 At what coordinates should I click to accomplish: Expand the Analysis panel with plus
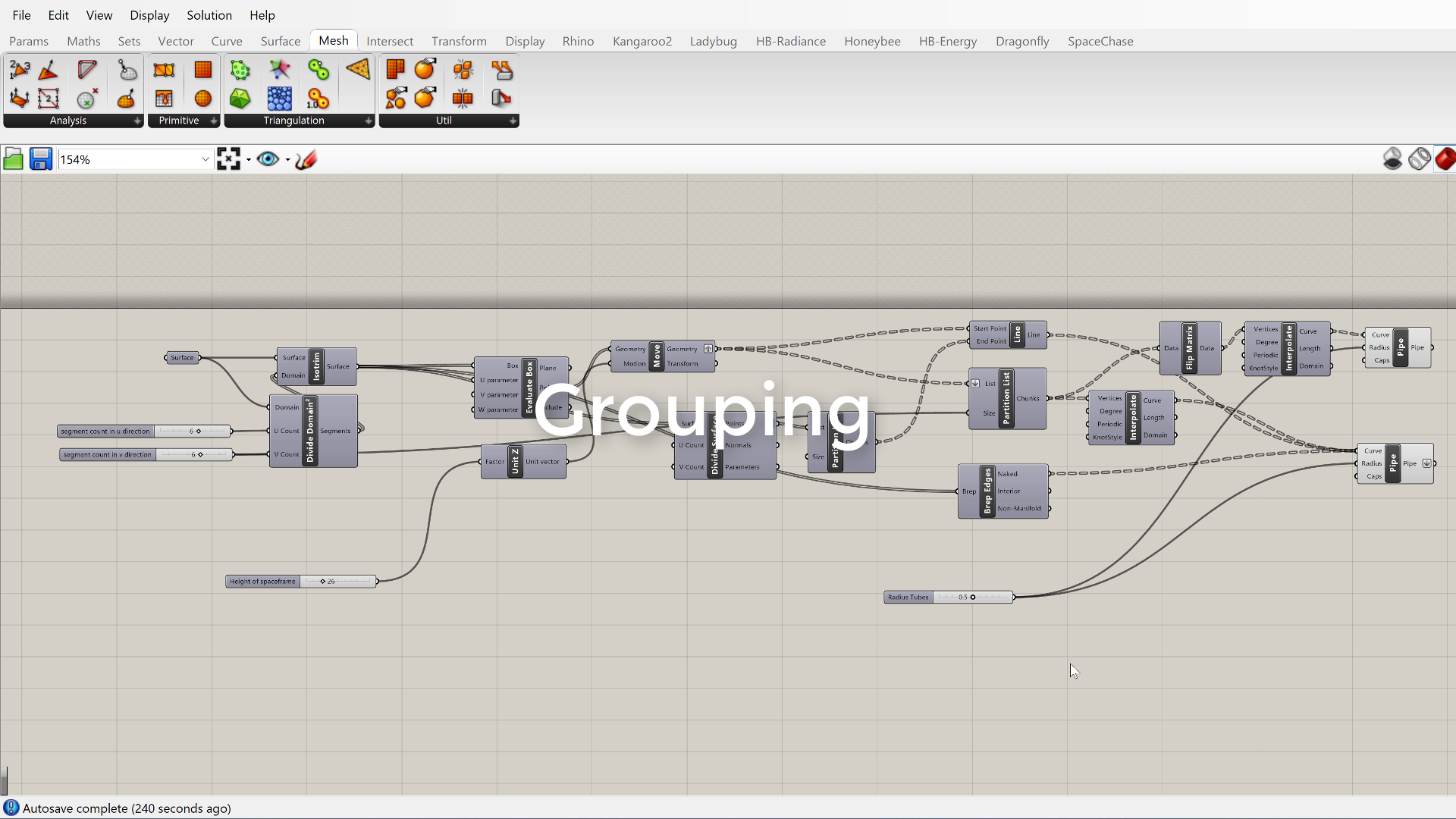click(x=137, y=121)
